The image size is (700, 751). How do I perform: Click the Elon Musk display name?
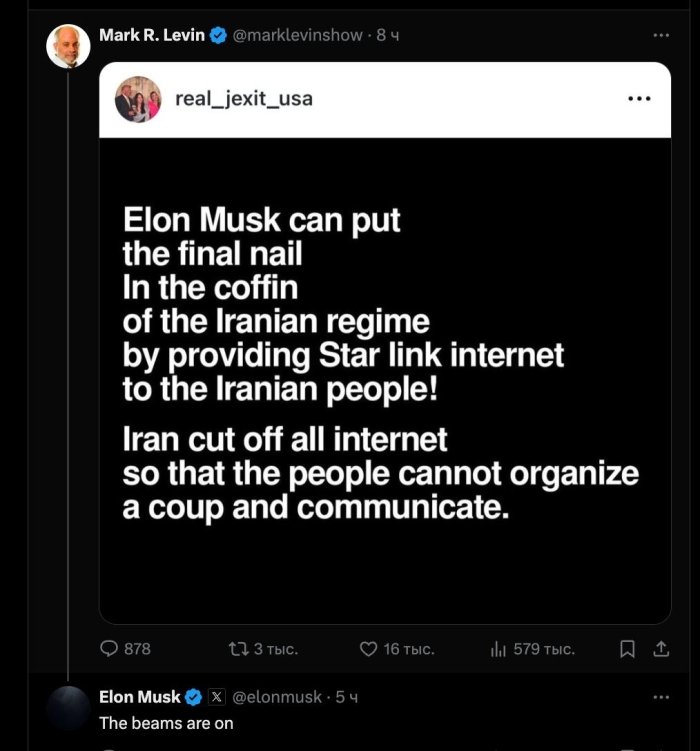point(140,697)
